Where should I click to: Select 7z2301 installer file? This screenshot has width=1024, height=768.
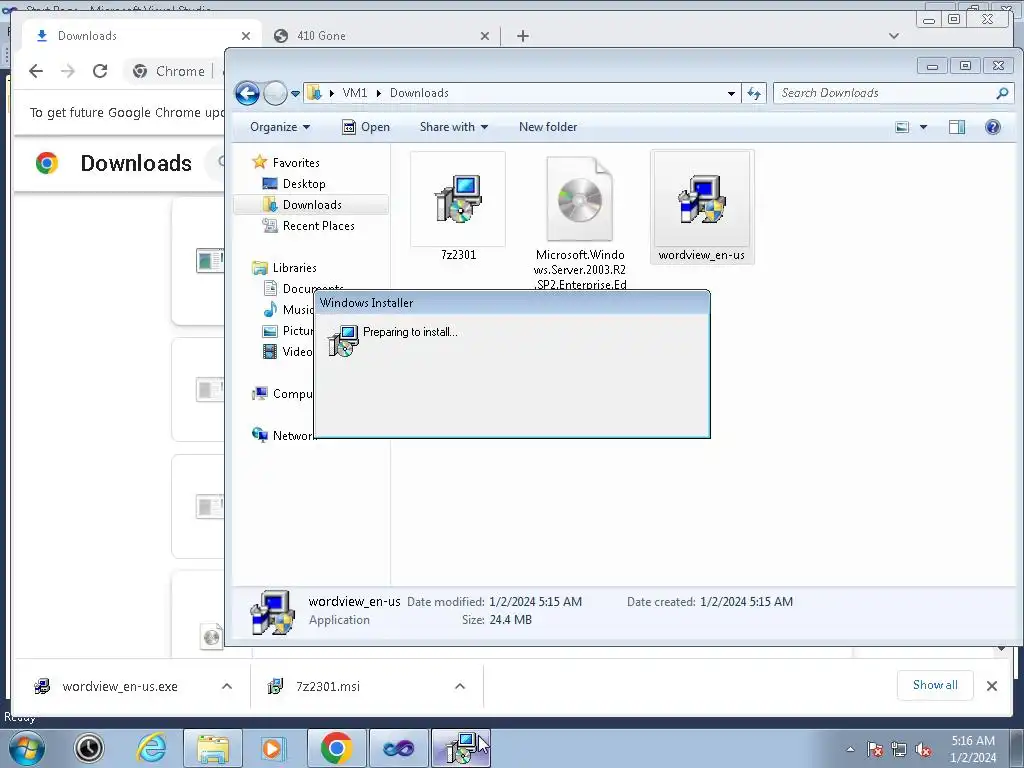point(458,206)
